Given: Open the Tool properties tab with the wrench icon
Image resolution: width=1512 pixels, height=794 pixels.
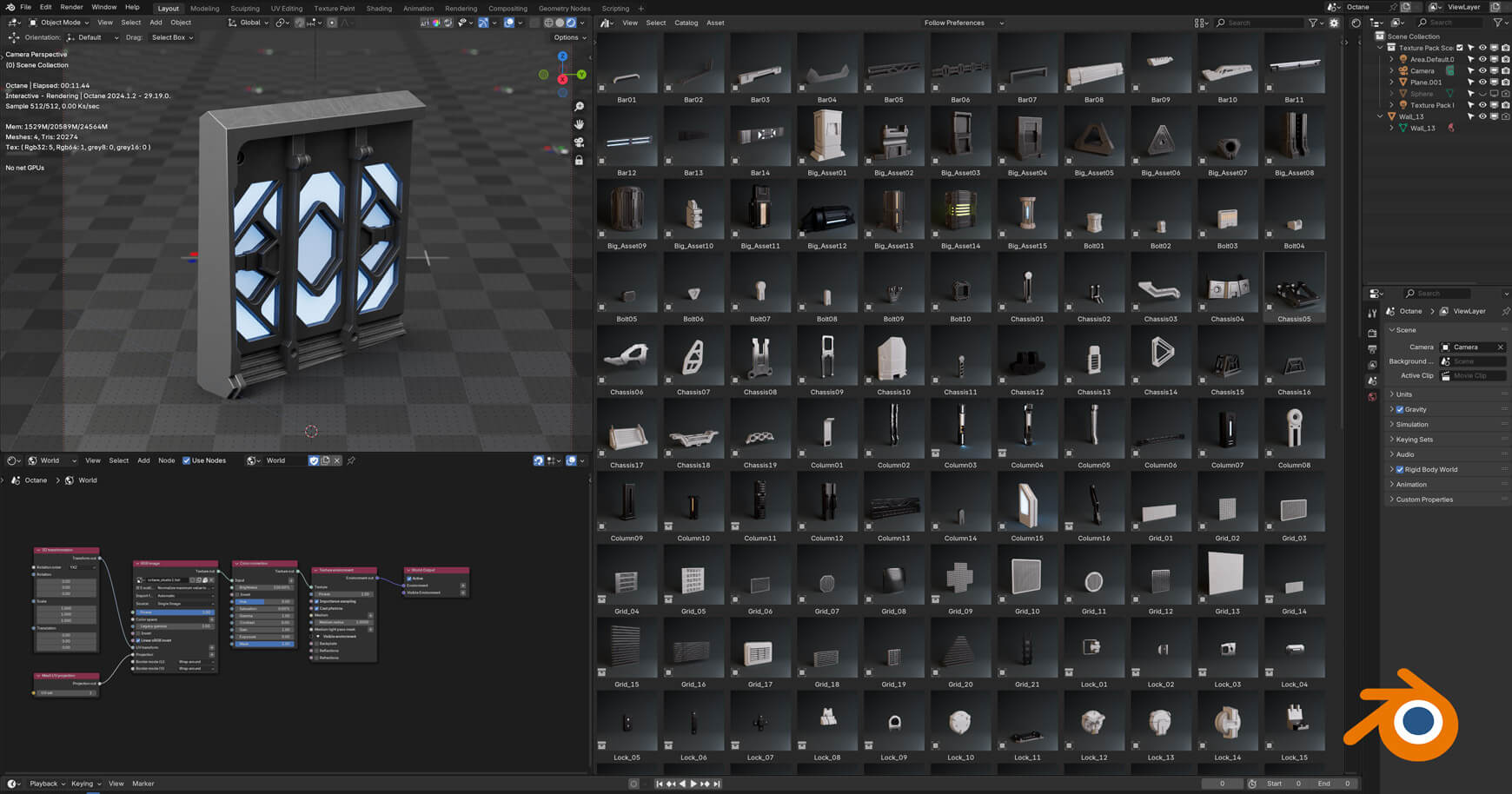Looking at the screenshot, I should [1372, 313].
